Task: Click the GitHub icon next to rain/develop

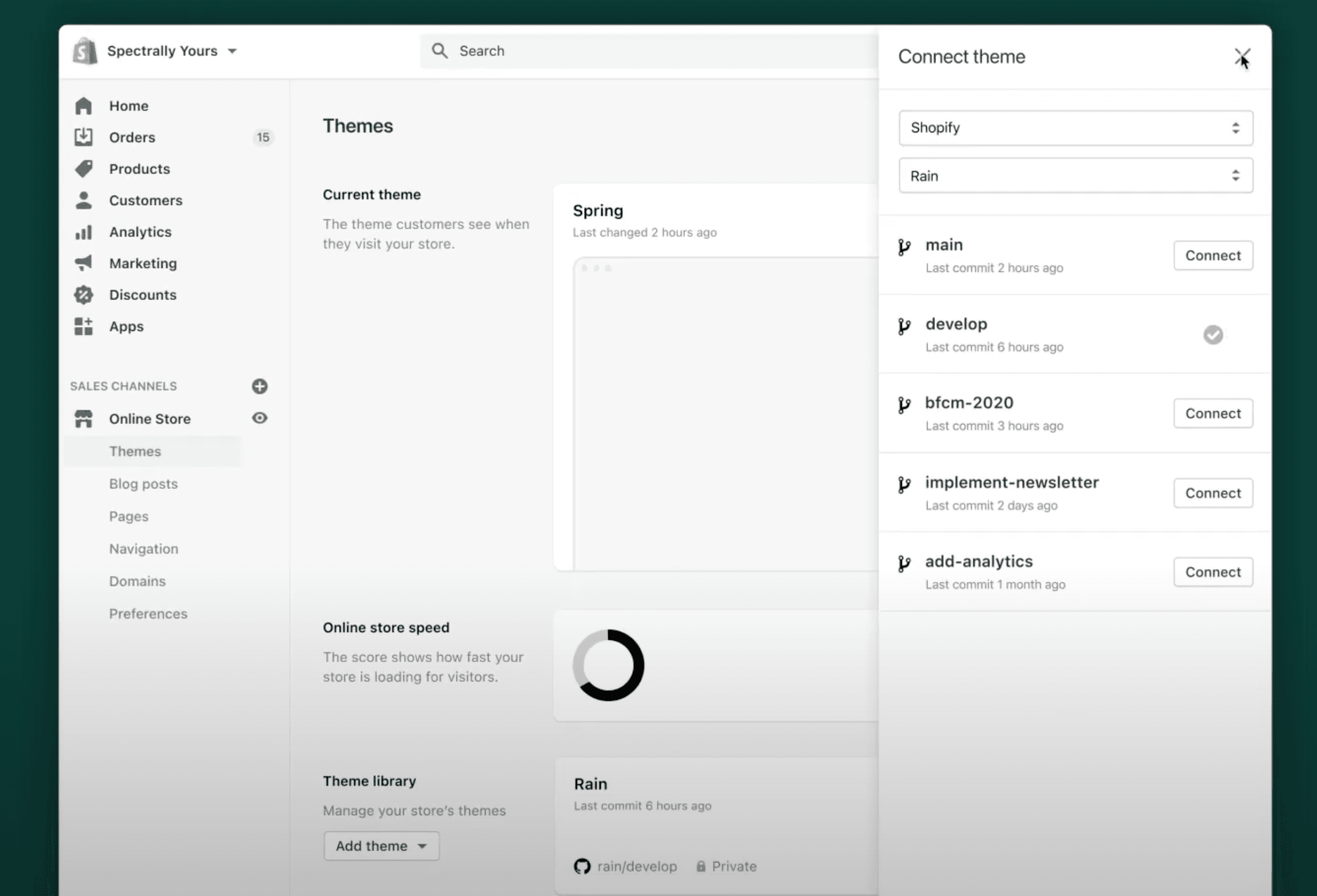Action: 582,866
